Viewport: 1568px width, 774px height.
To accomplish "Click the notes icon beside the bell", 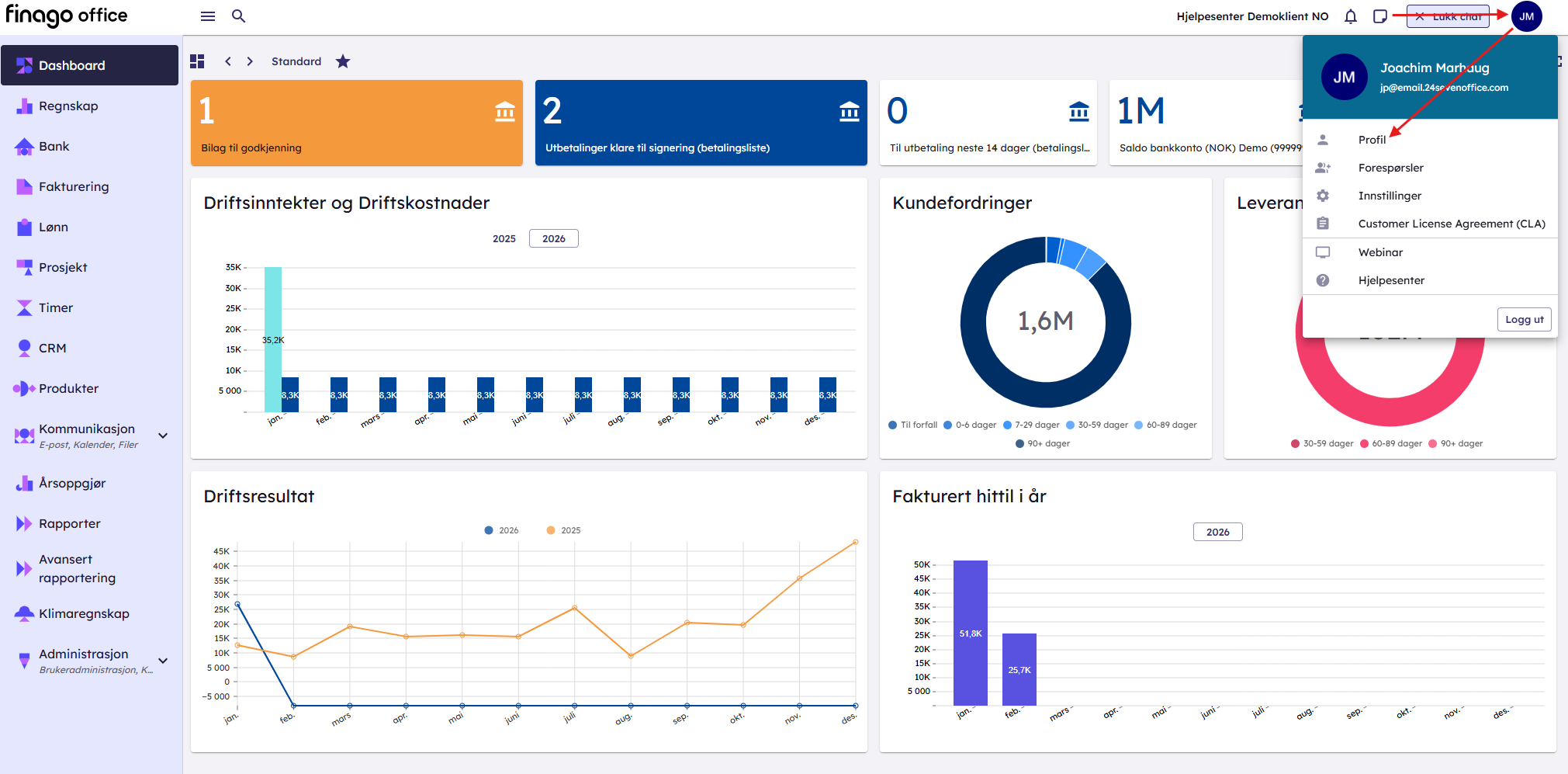I will (1380, 16).
